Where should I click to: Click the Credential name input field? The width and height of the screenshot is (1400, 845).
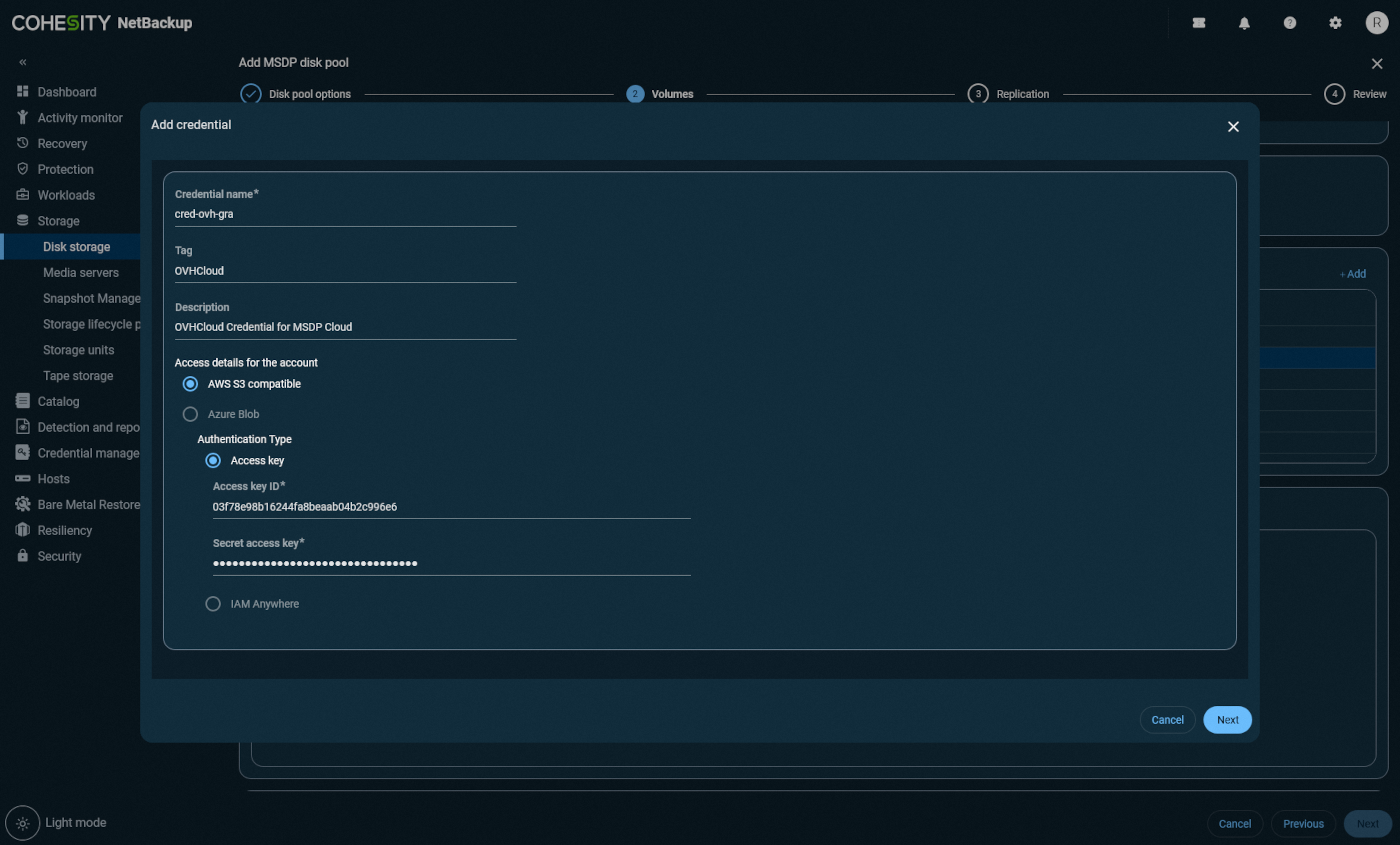pos(345,213)
